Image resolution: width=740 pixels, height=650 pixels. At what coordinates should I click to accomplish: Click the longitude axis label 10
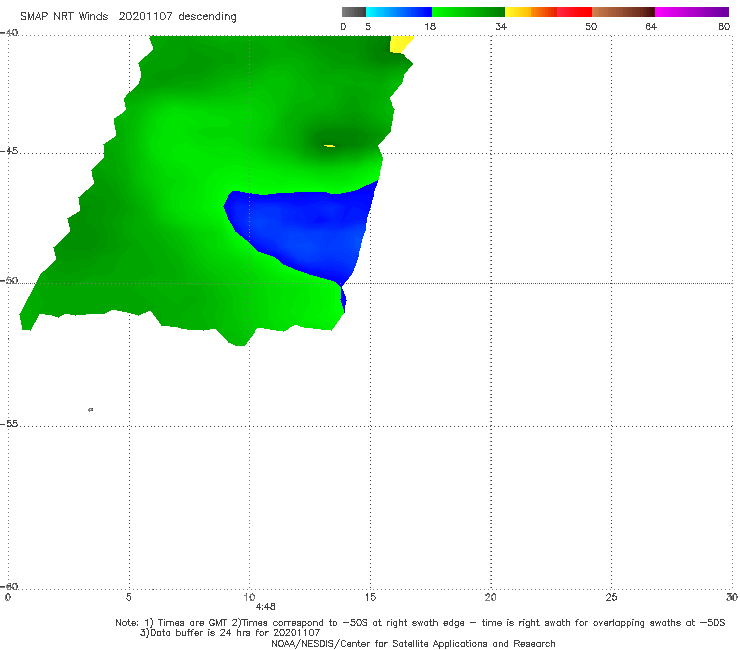pyautogui.click(x=249, y=598)
